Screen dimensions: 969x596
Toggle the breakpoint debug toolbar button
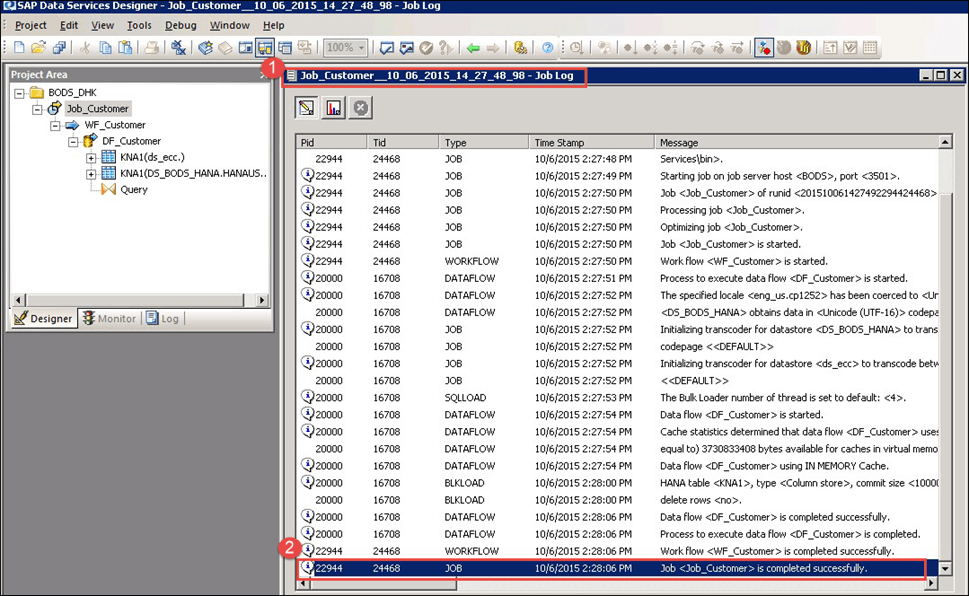[764, 47]
